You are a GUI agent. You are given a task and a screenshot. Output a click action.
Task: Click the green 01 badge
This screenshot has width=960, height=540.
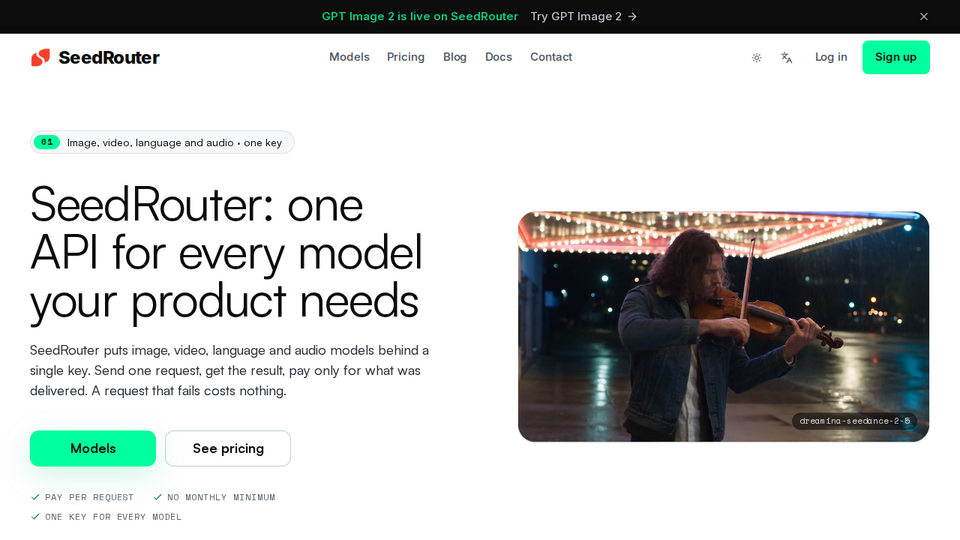coord(47,142)
